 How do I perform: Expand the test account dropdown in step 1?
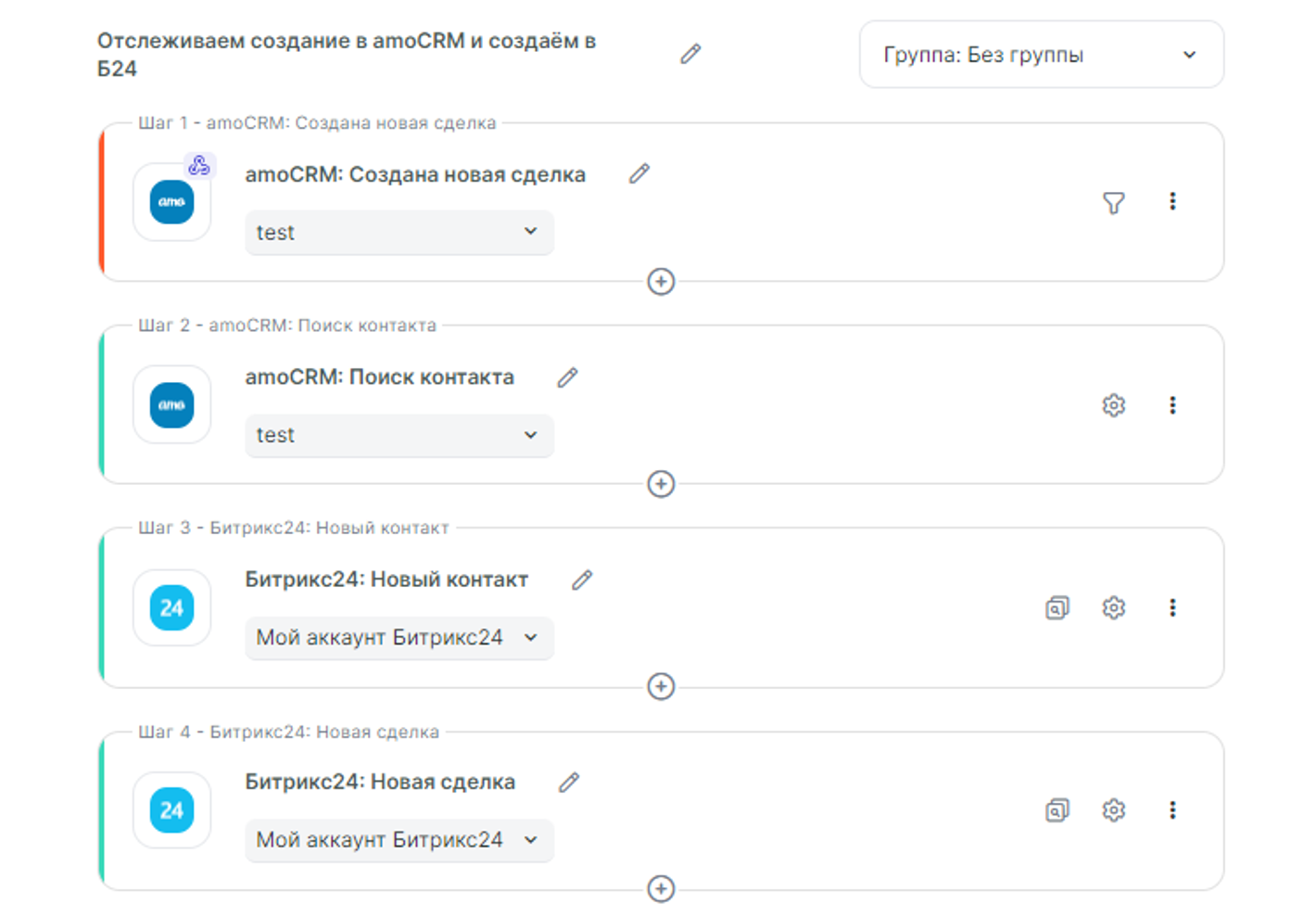[x=399, y=232]
